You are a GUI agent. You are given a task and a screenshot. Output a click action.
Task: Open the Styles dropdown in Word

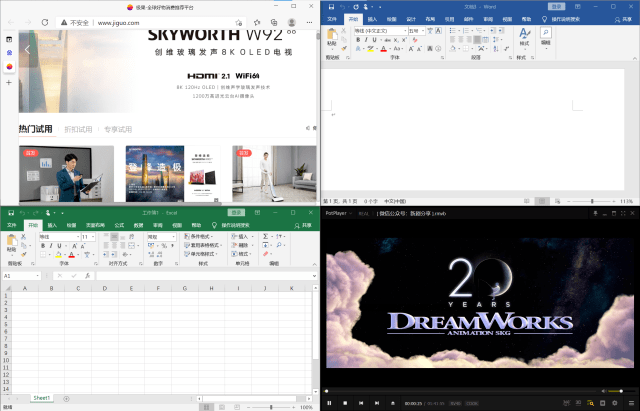(x=524, y=38)
